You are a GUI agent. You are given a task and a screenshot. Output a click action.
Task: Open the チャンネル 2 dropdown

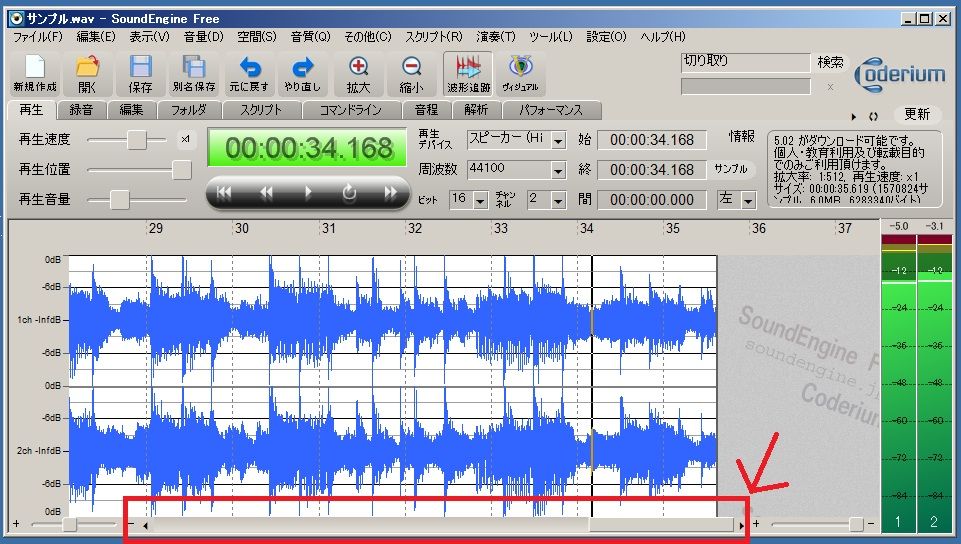point(558,200)
